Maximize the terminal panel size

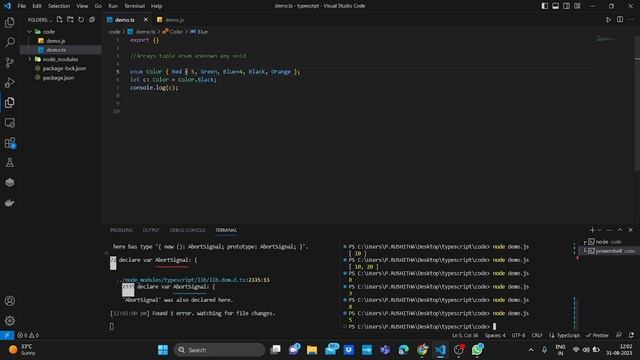click(620, 230)
